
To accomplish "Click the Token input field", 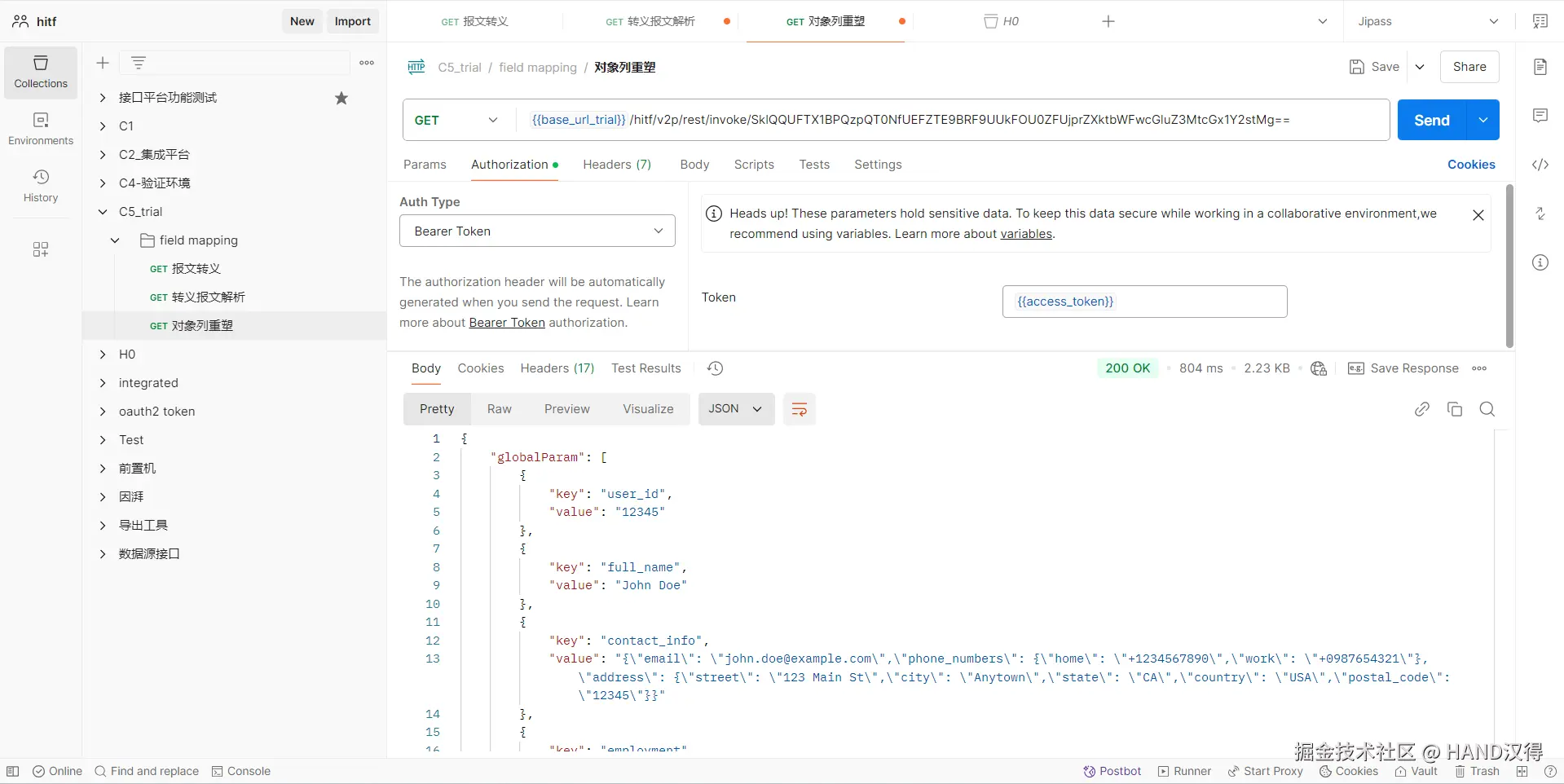I will coord(1143,302).
